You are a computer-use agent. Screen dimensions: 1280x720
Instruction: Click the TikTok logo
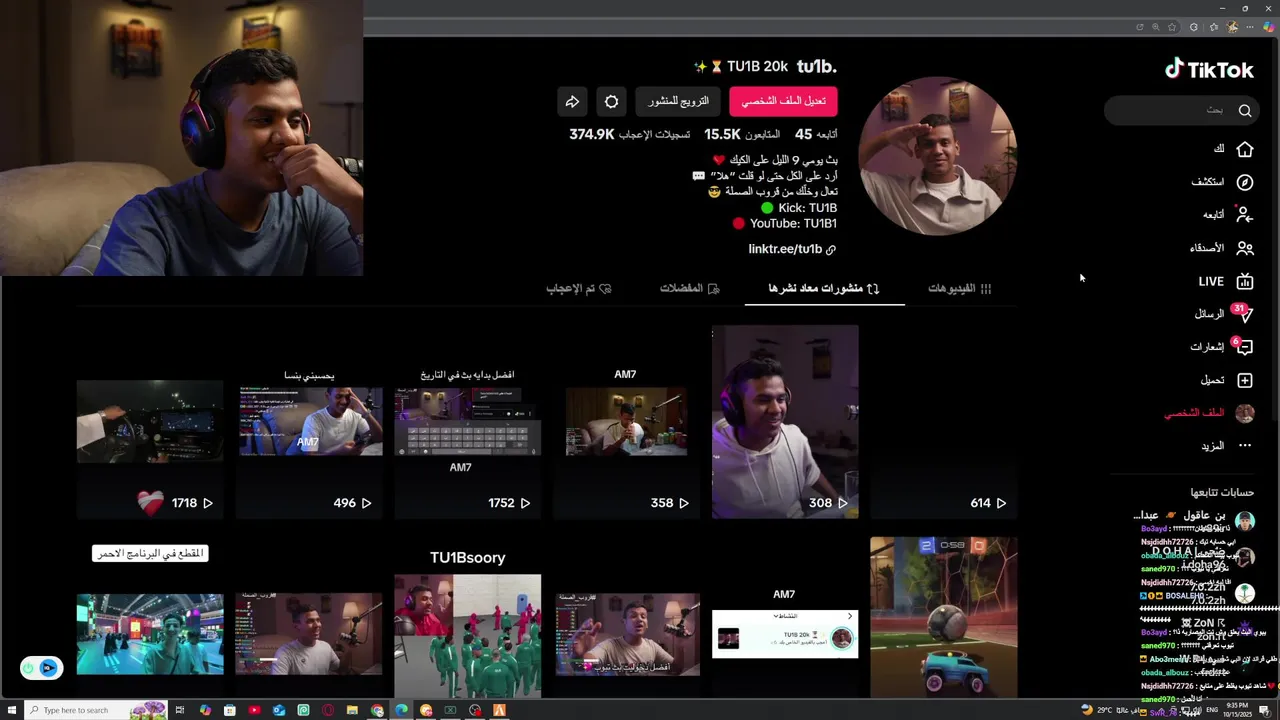(x=1209, y=69)
